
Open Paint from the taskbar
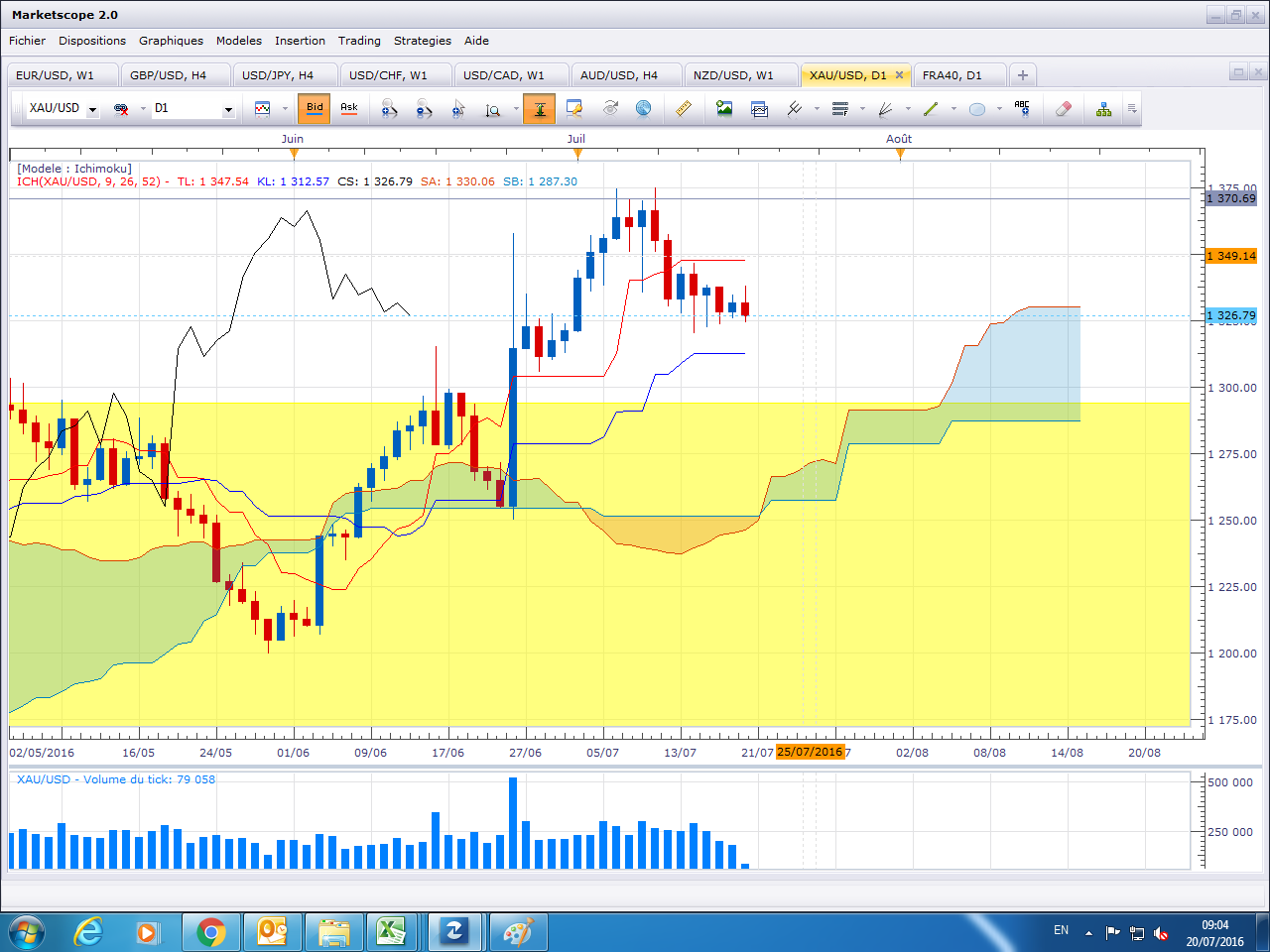[x=517, y=932]
